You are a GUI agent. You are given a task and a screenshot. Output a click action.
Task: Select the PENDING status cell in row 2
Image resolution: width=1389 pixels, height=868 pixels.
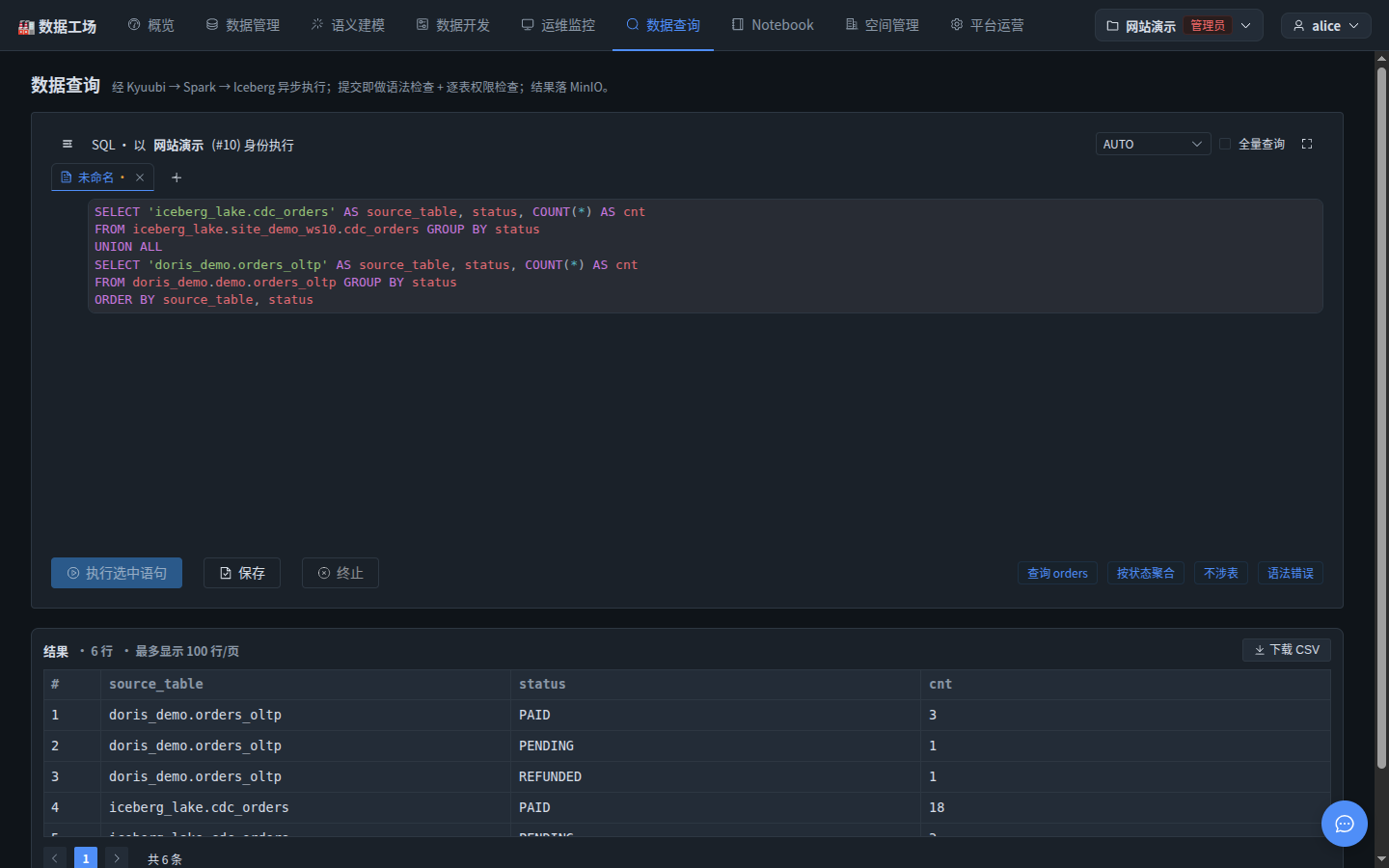pos(716,746)
